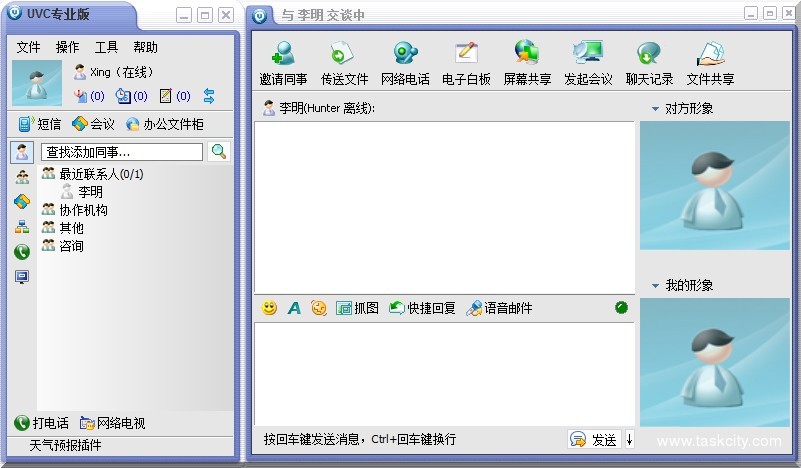The height and width of the screenshot is (468, 801).
Task: Expand the 咨询 contact group
Action: [x=62, y=246]
